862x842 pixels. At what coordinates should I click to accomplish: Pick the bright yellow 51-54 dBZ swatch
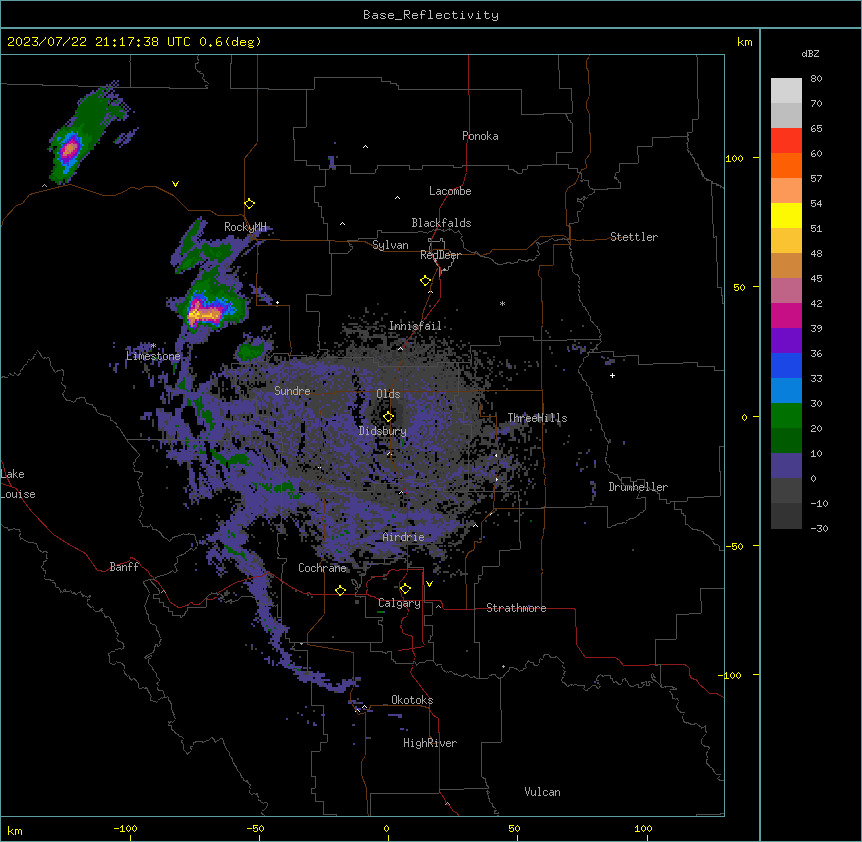click(x=786, y=215)
